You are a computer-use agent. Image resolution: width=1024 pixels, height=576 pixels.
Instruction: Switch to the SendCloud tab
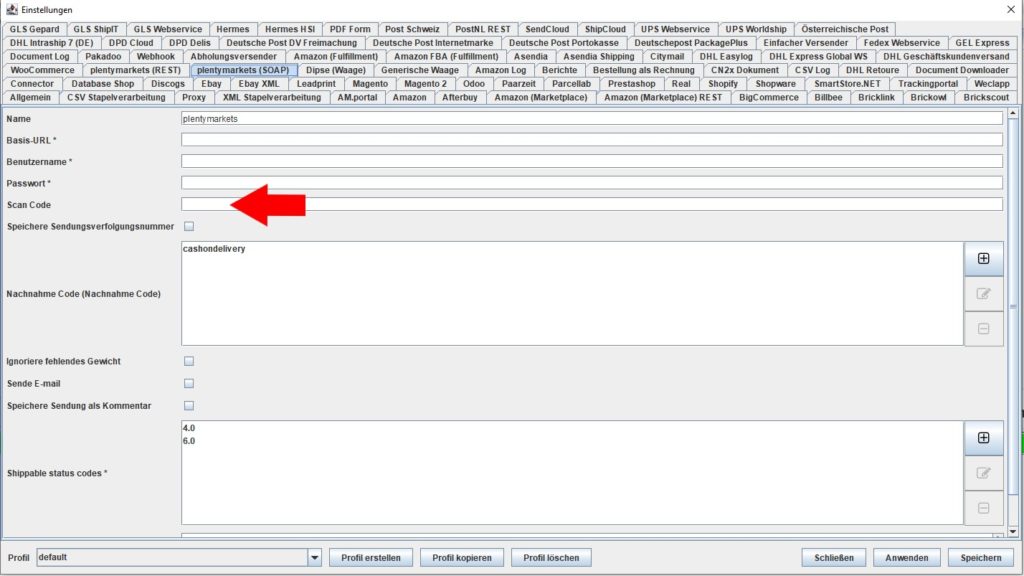pyautogui.click(x=547, y=29)
